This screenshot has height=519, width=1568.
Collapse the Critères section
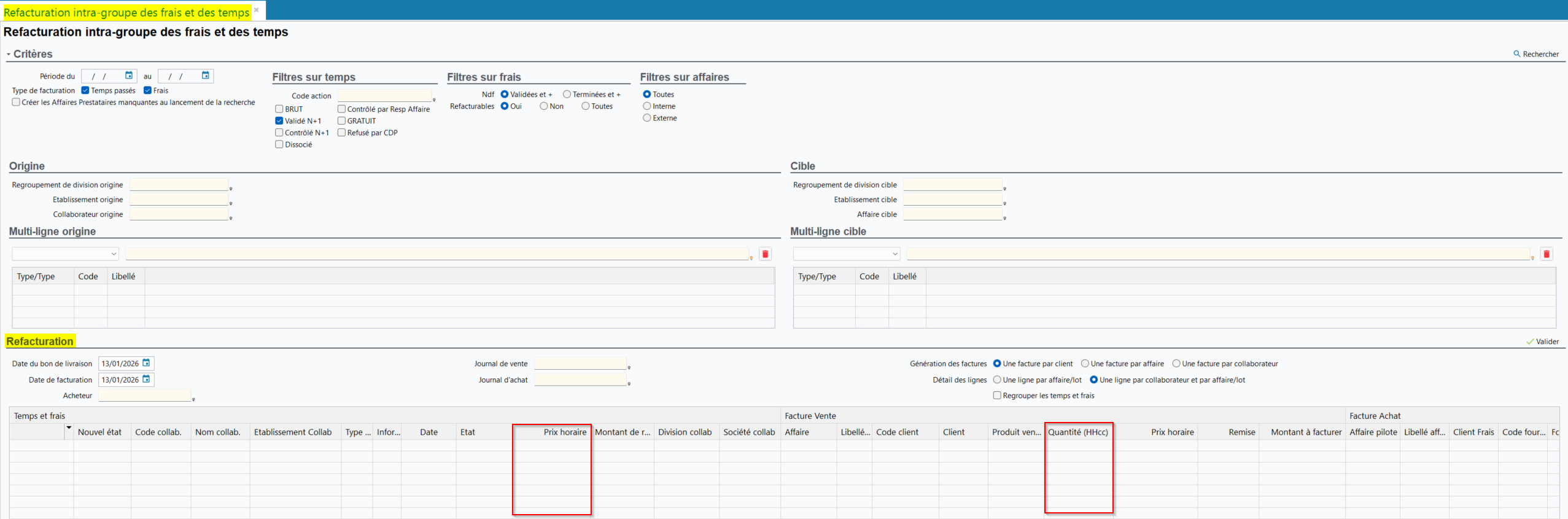click(9, 55)
